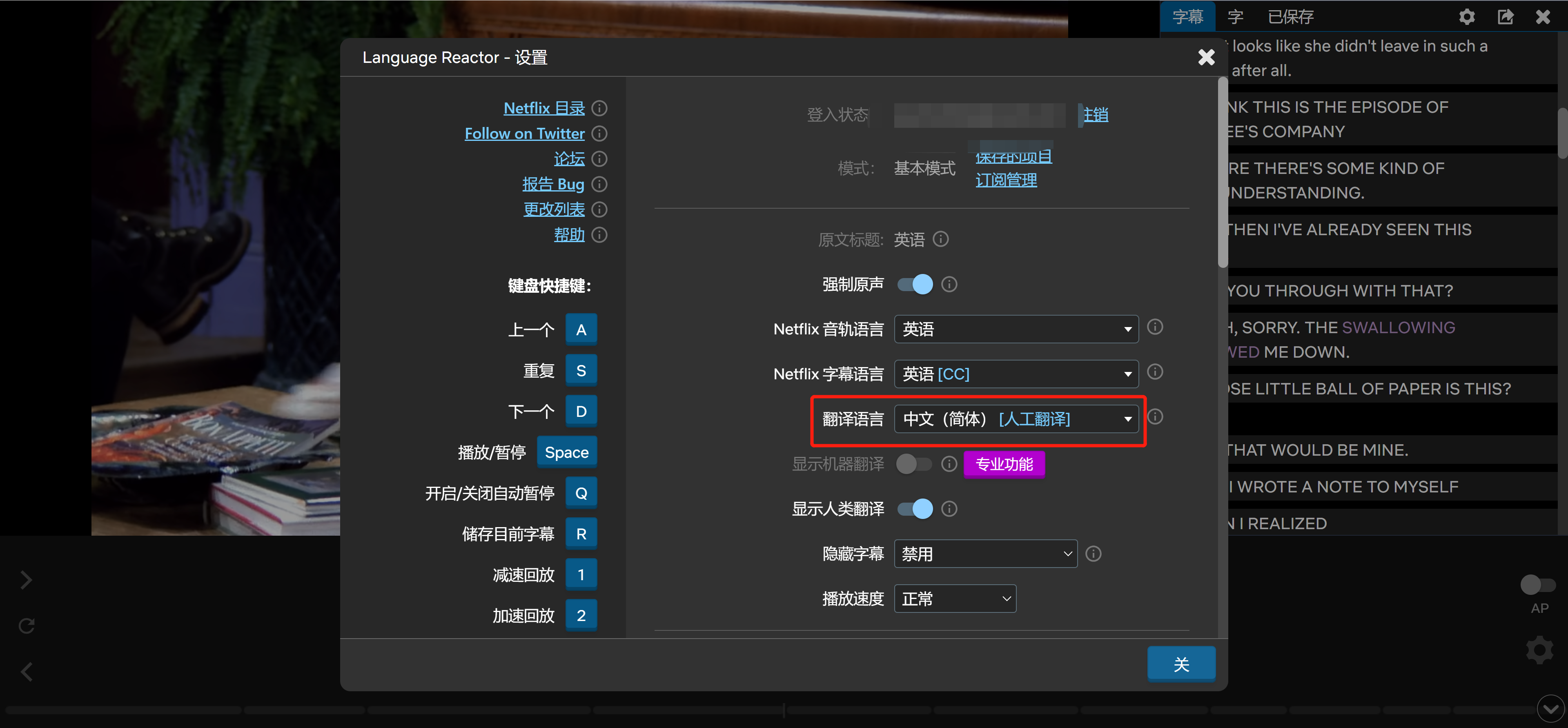This screenshot has width=1568, height=728.
Task: Toggle the 强制原声 switch
Action: tap(915, 284)
